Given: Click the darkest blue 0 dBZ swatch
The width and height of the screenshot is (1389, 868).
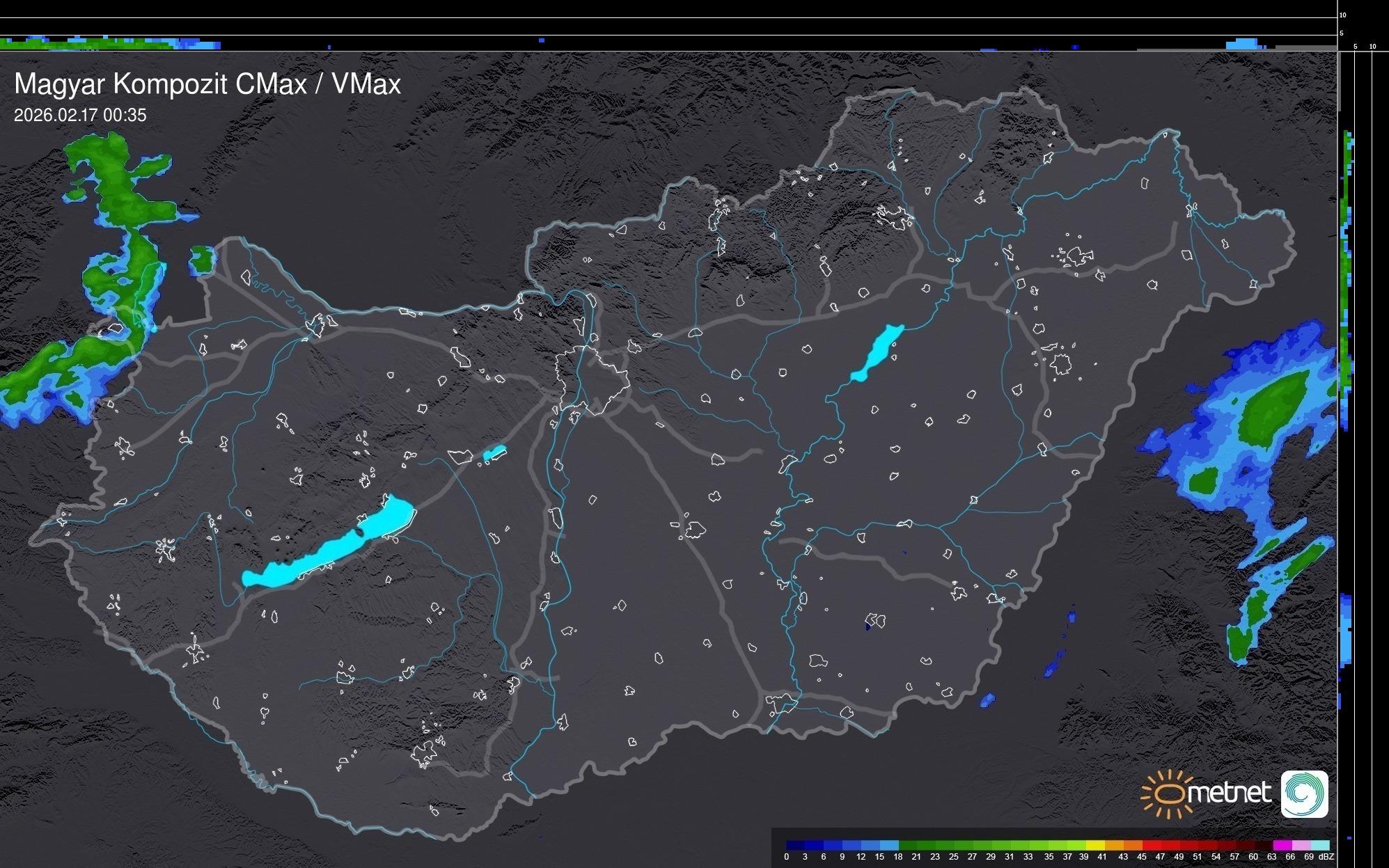Looking at the screenshot, I should 796,845.
